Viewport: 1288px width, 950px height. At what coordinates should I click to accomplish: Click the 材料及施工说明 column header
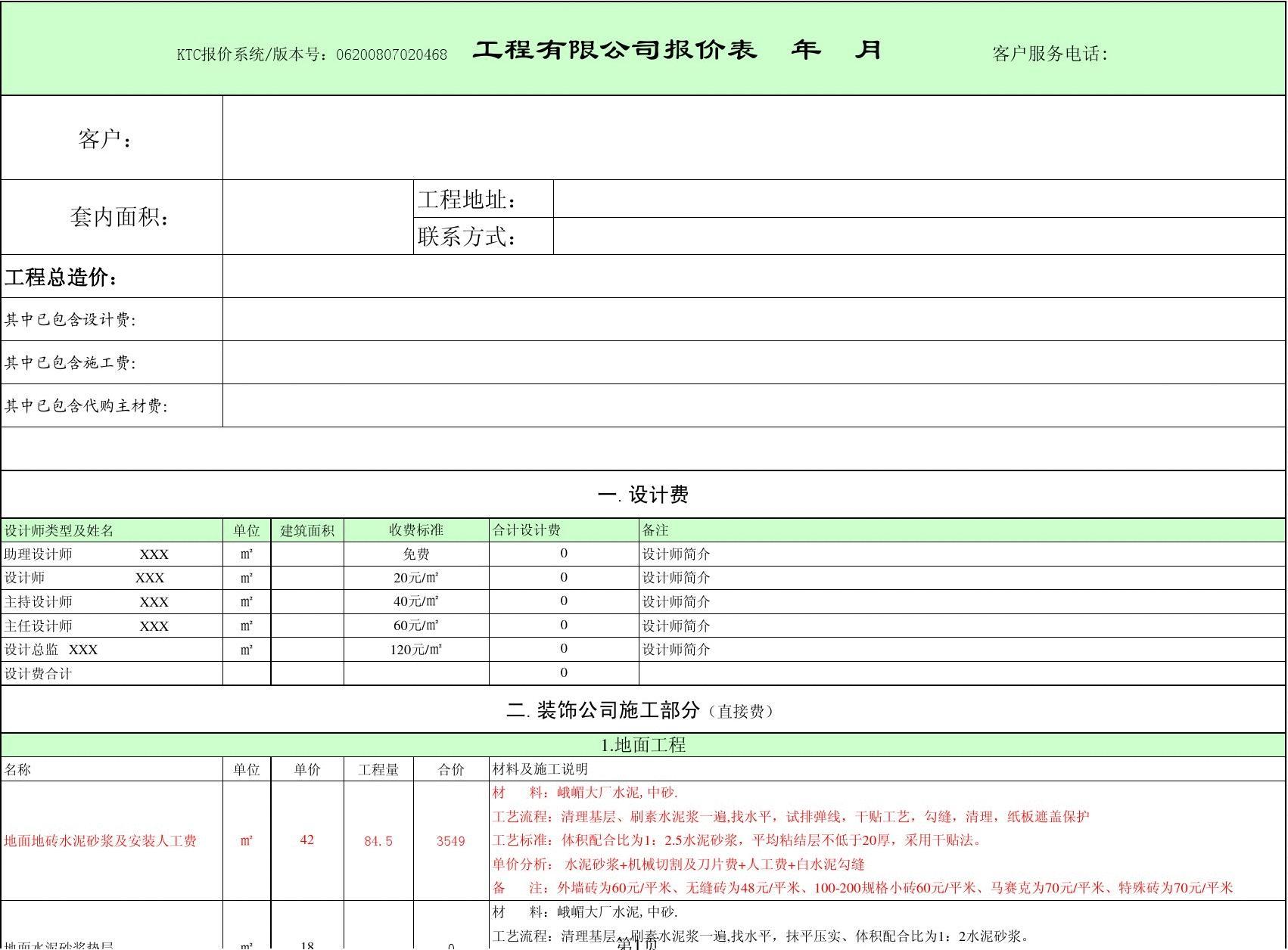coord(887,769)
